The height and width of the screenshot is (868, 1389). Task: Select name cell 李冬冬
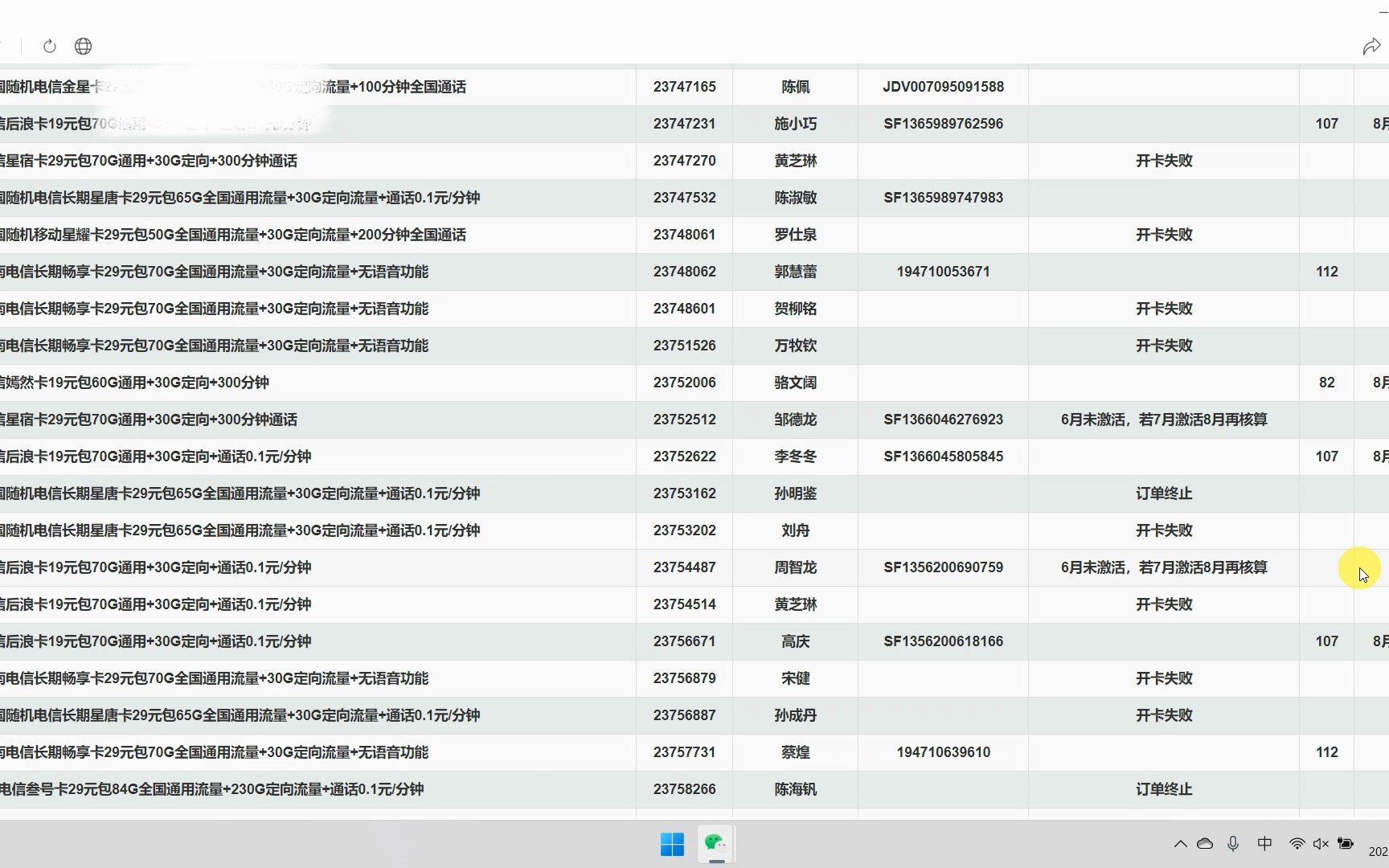coord(796,457)
